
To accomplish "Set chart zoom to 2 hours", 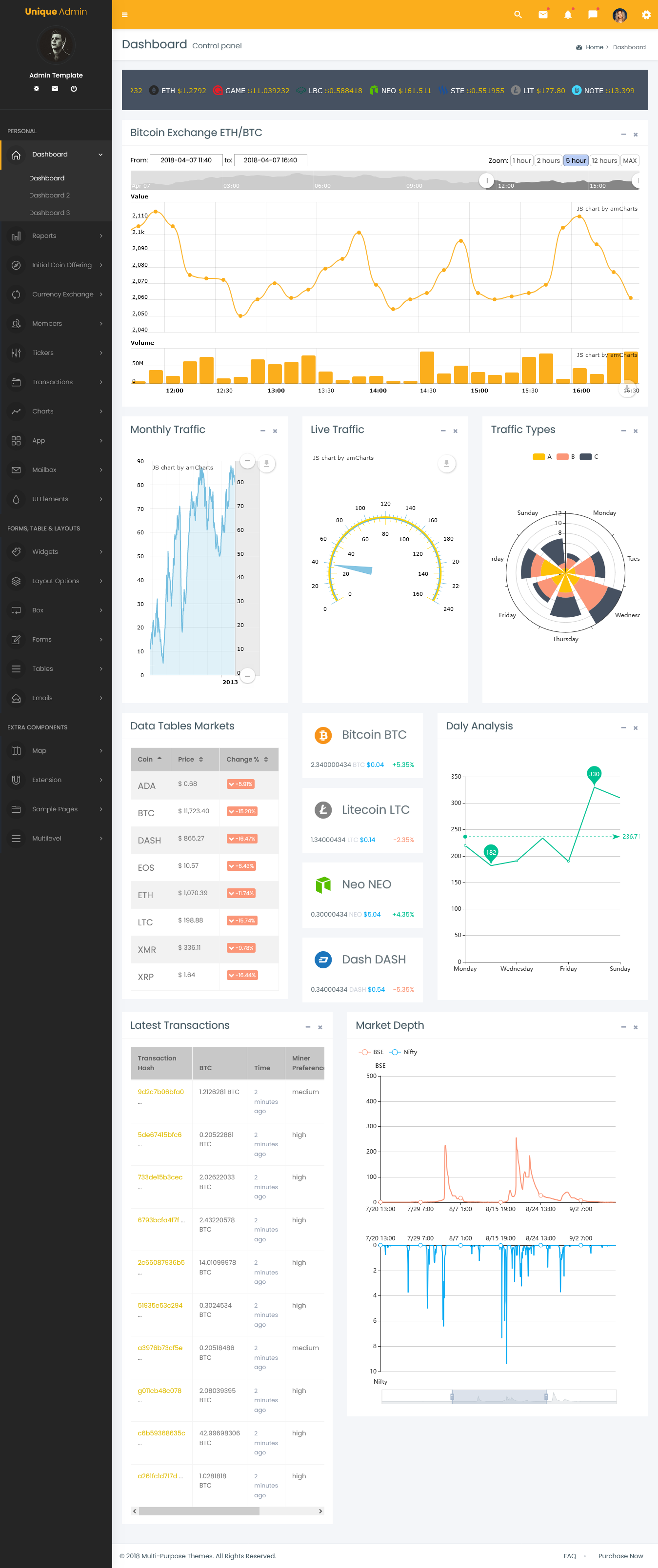I will click(x=548, y=161).
